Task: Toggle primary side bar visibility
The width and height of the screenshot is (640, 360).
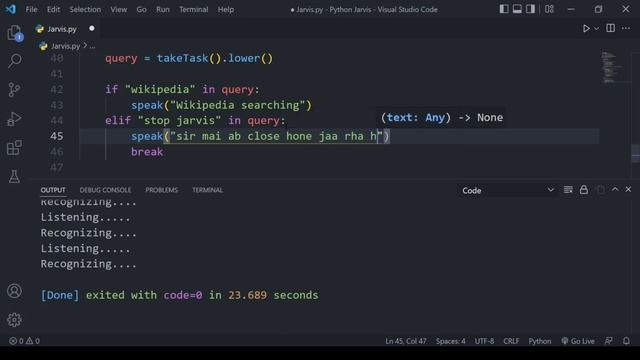Action: (504, 9)
